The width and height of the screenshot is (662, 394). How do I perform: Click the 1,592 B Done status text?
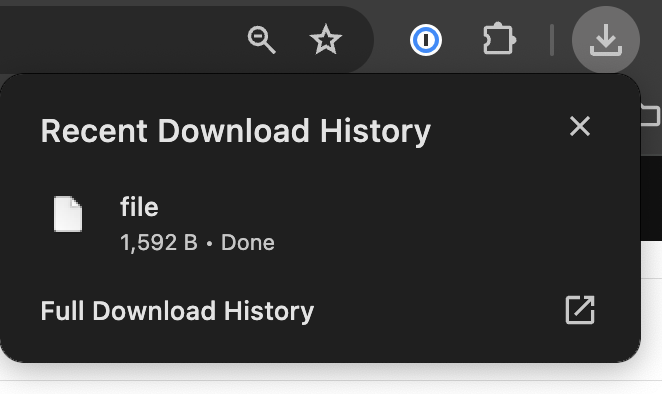197,243
